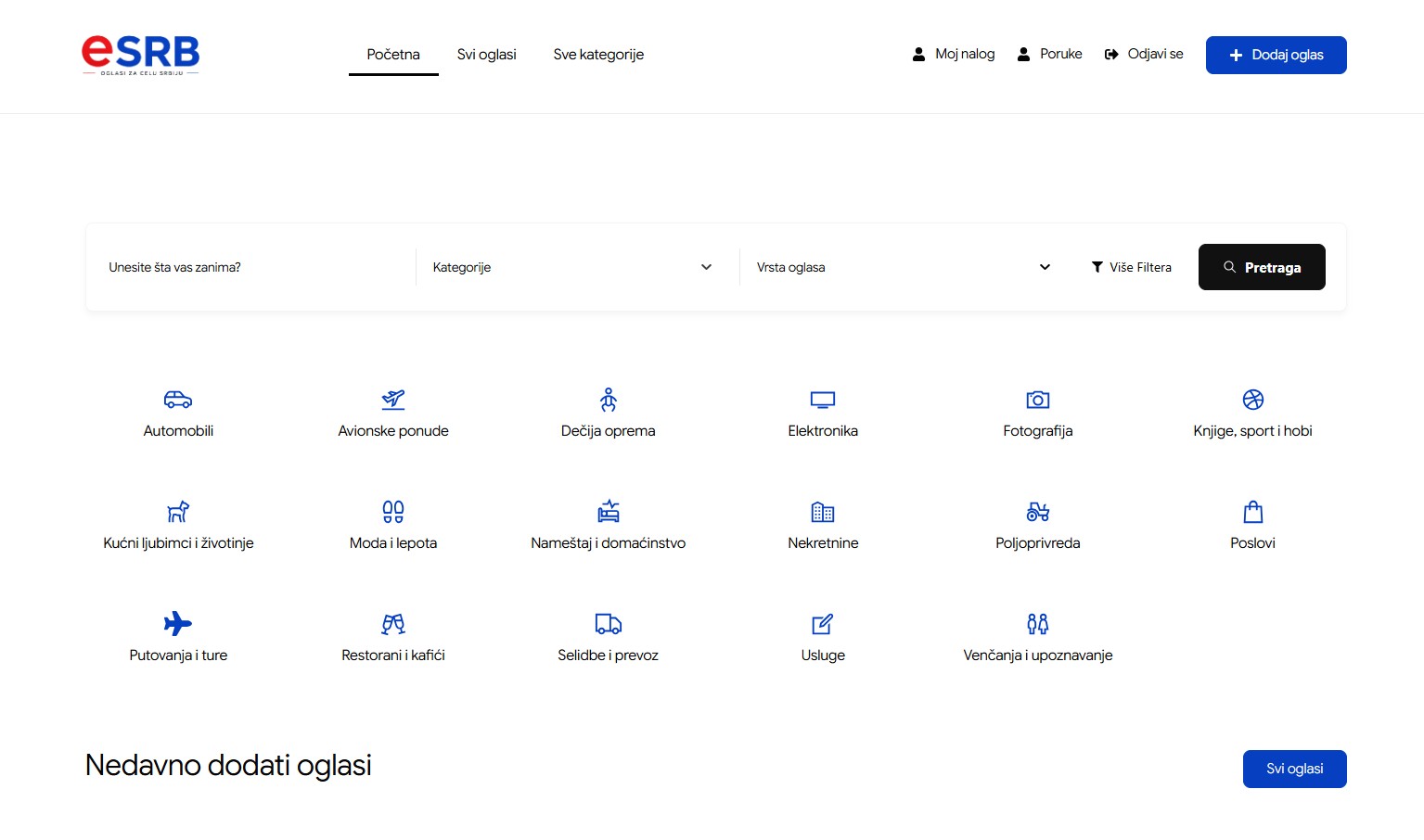This screenshot has height=840, width=1424.
Task: Open the Sve kategorije navigation item
Action: (598, 55)
